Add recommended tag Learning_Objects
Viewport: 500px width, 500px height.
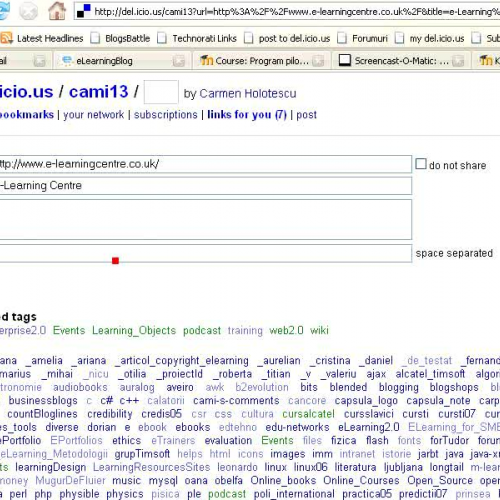point(134,331)
